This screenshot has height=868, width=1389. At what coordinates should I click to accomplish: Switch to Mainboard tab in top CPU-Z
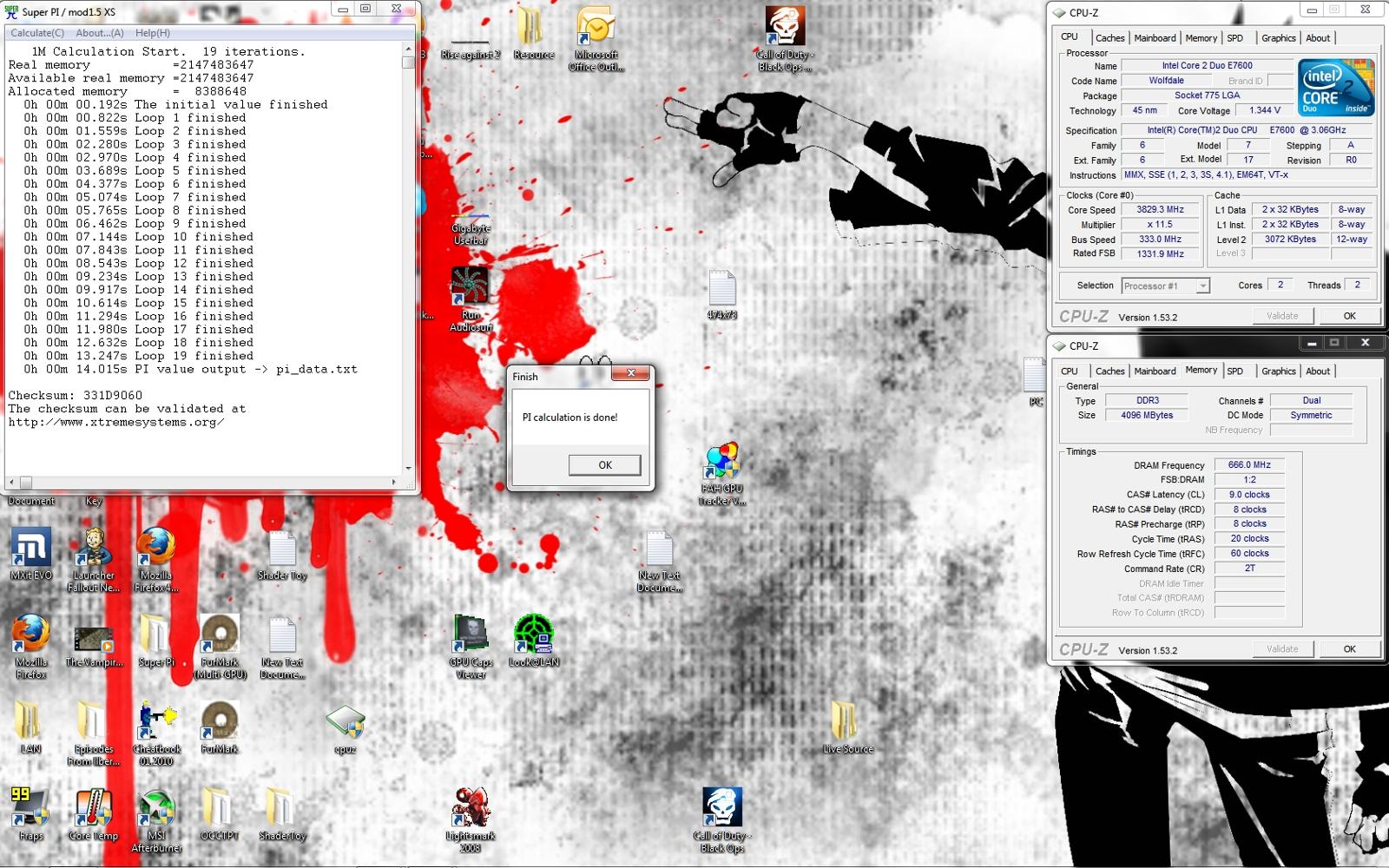coord(1155,38)
